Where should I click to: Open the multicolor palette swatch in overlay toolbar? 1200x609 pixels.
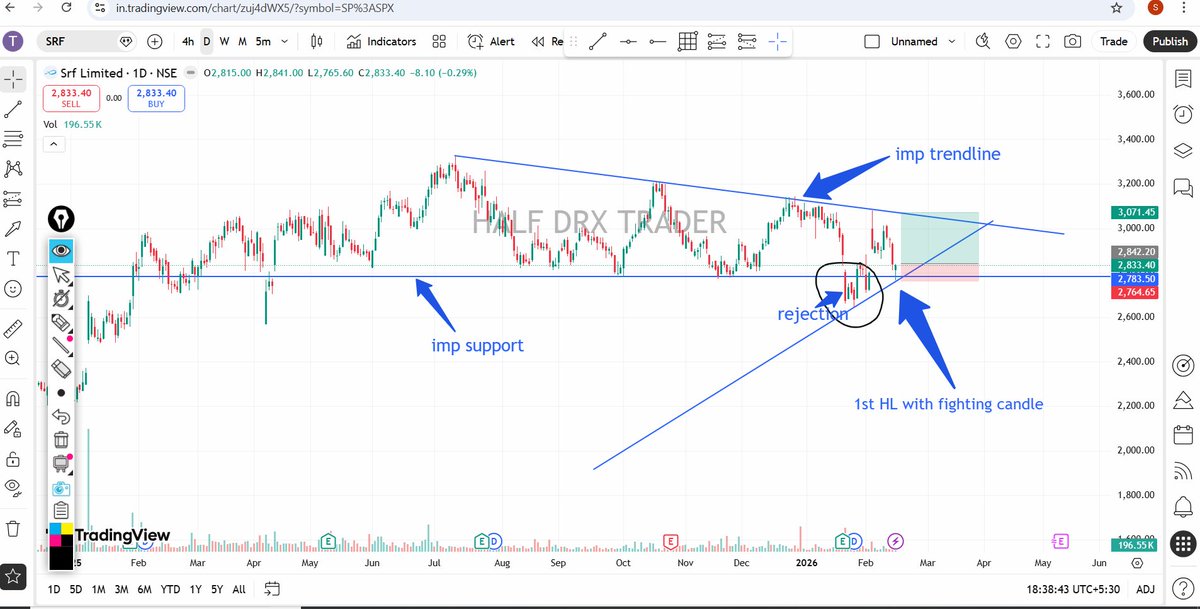tap(61, 534)
